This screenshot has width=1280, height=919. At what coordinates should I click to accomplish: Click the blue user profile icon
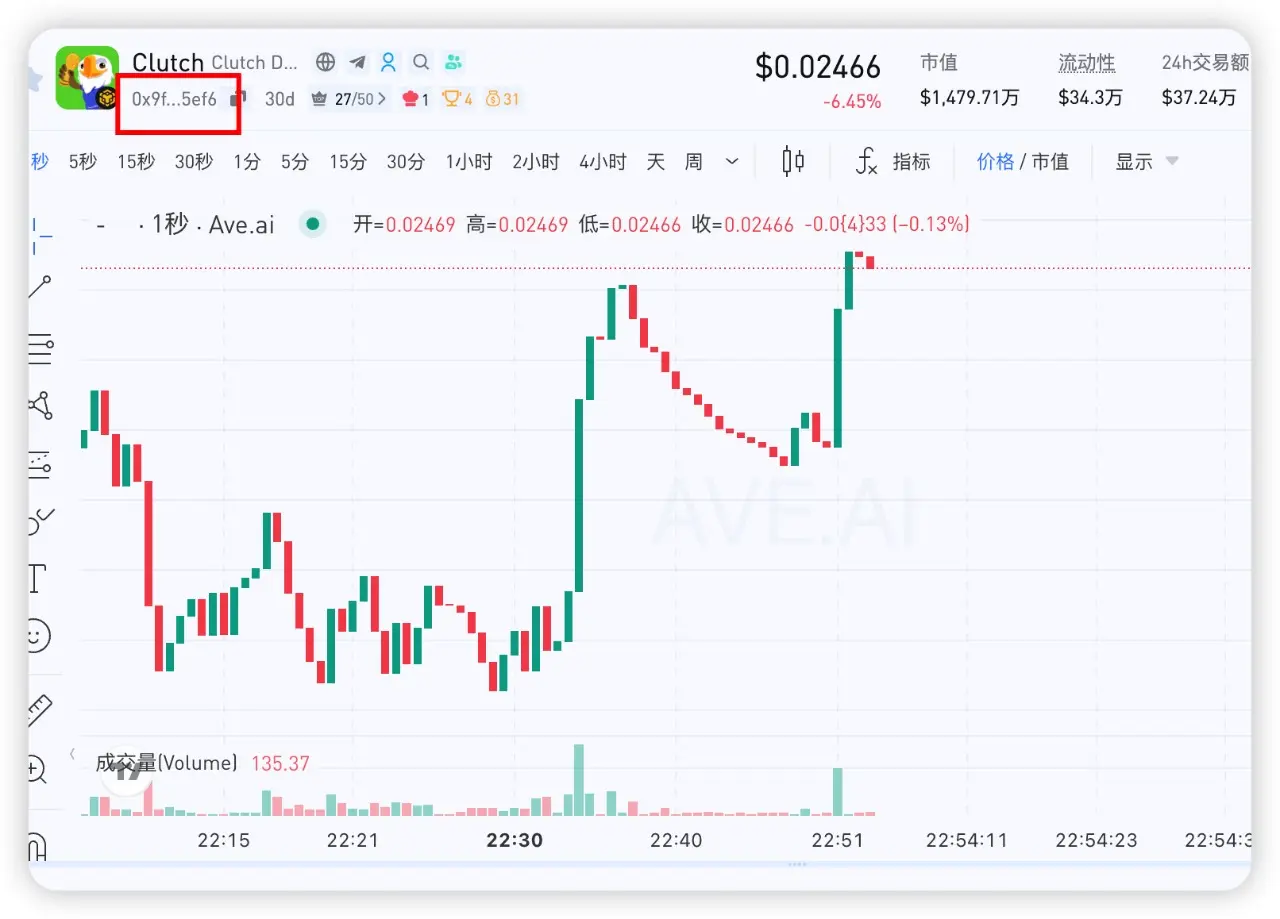(x=389, y=62)
